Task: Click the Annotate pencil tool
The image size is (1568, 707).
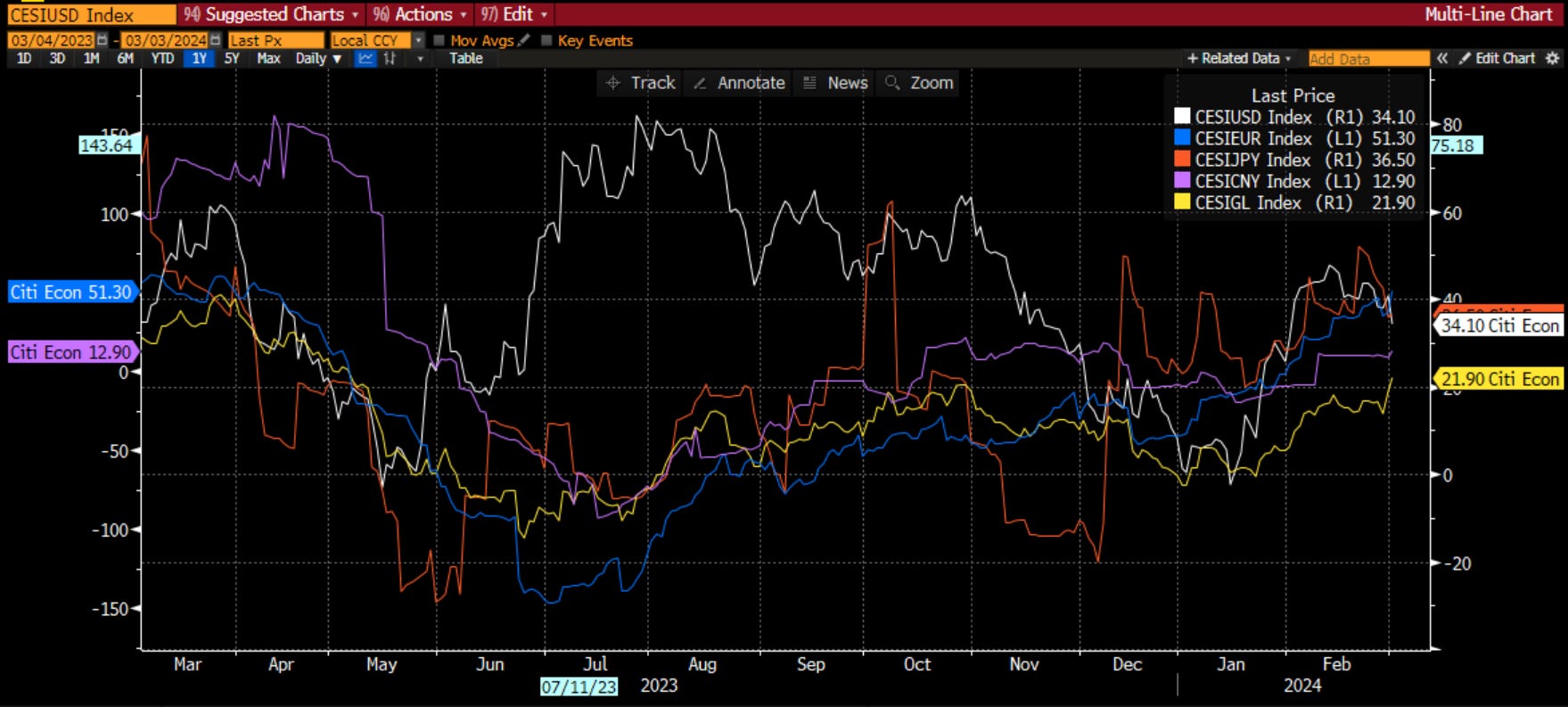Action: click(739, 83)
